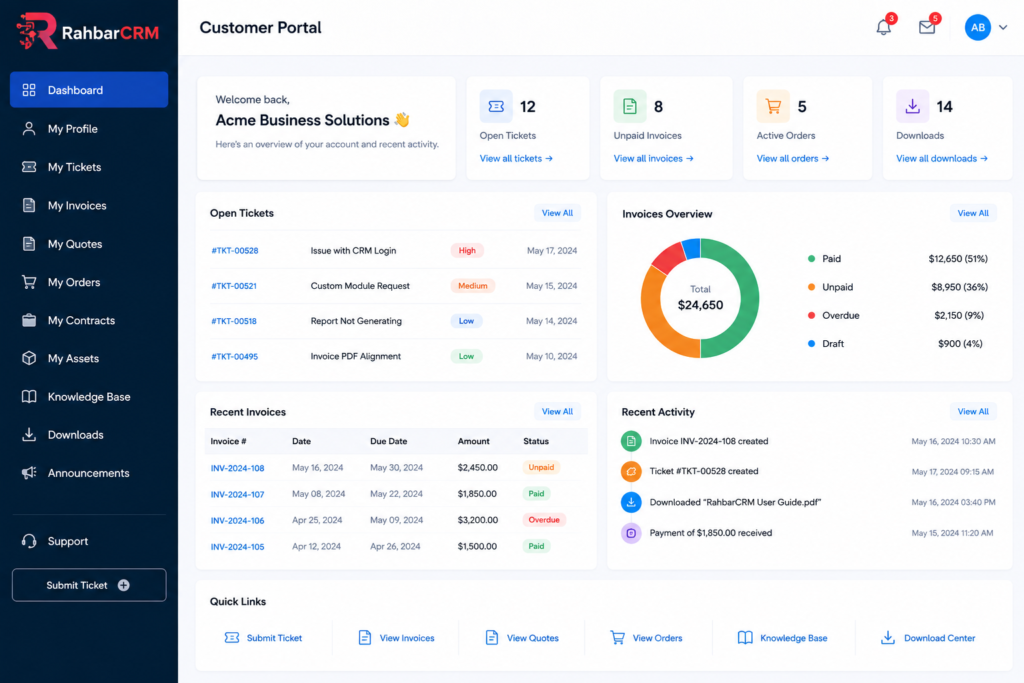Open ticket #TKT-00518

[x=234, y=321]
